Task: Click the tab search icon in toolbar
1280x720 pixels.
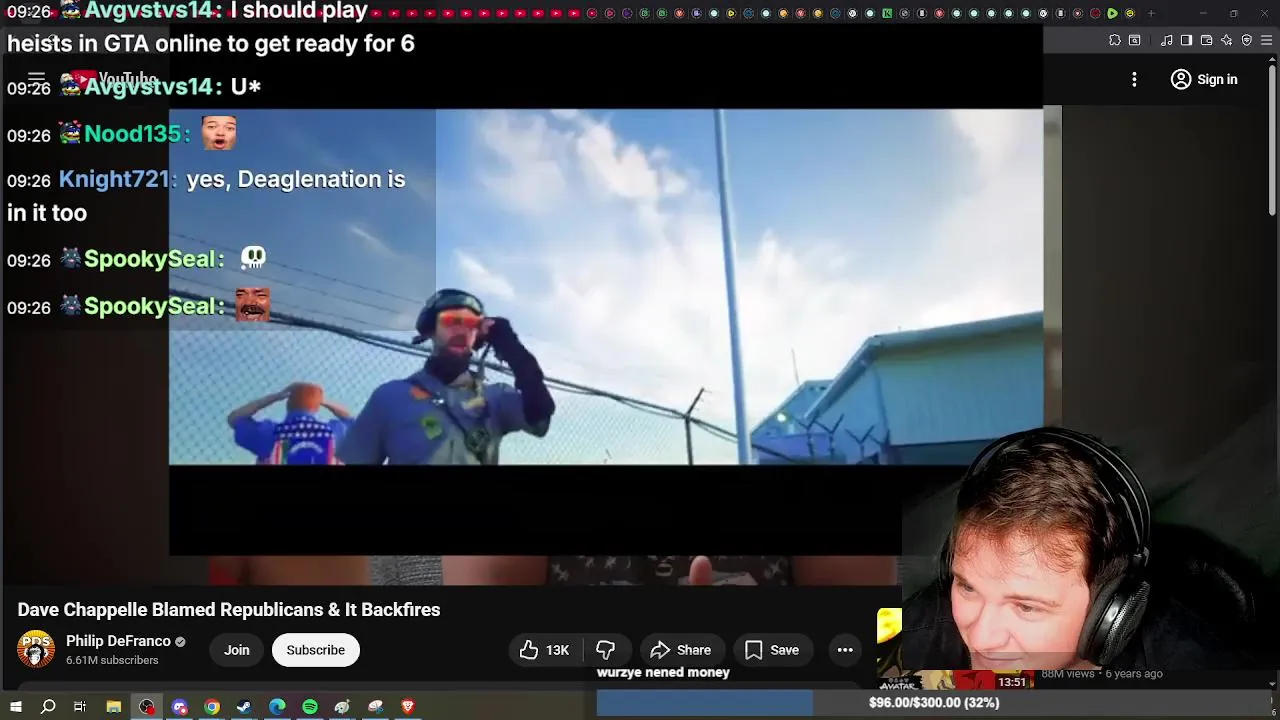Action: tap(1135, 40)
